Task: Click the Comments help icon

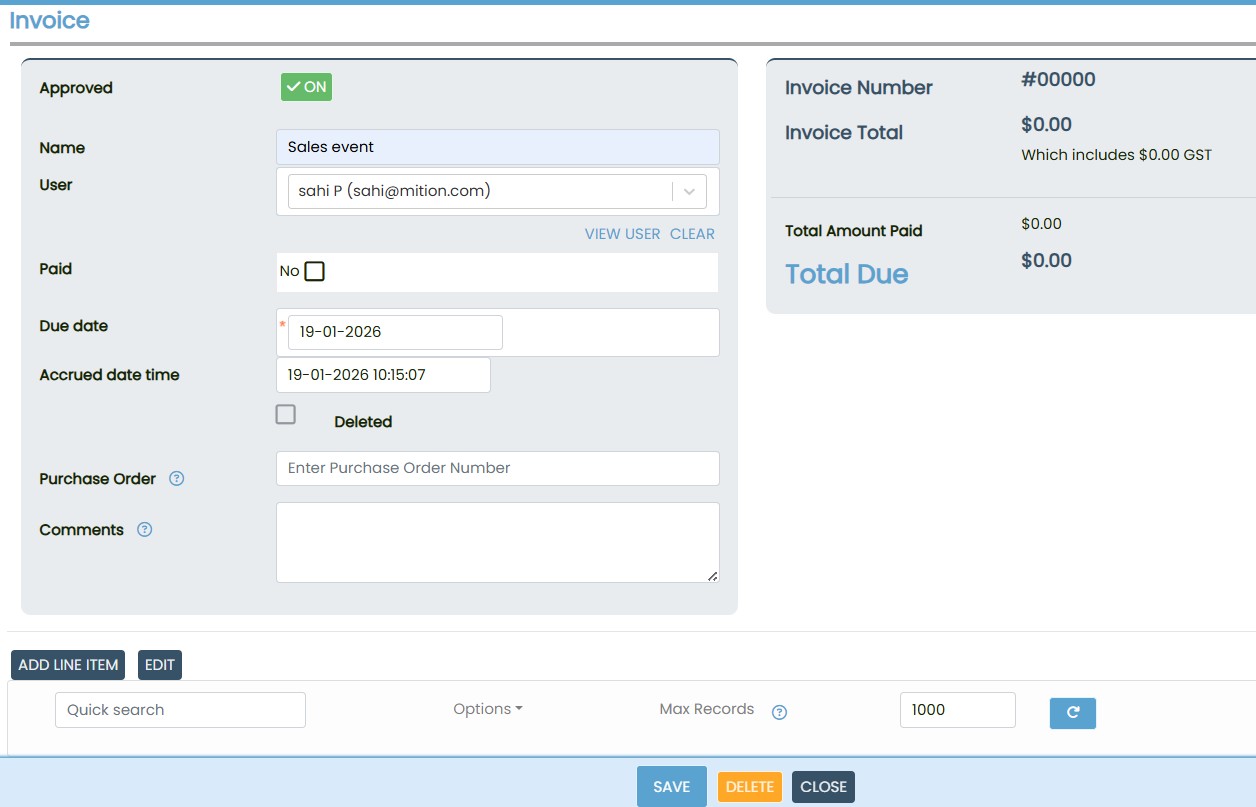Action: 144,530
